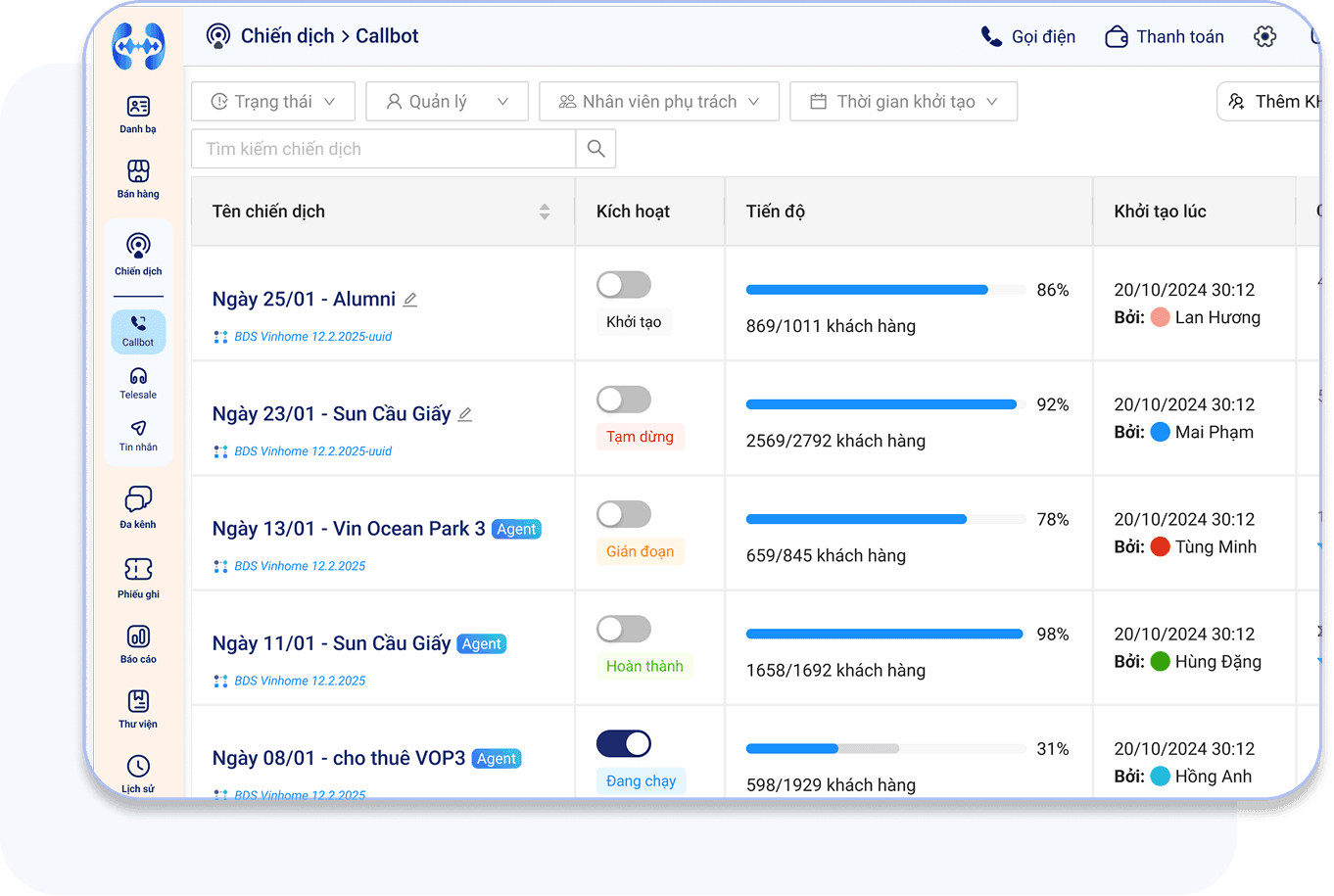The width and height of the screenshot is (1334, 896).
Task: Open the Ngày 13/01 - Vin Ocean Park 3 campaign
Action: [348, 529]
